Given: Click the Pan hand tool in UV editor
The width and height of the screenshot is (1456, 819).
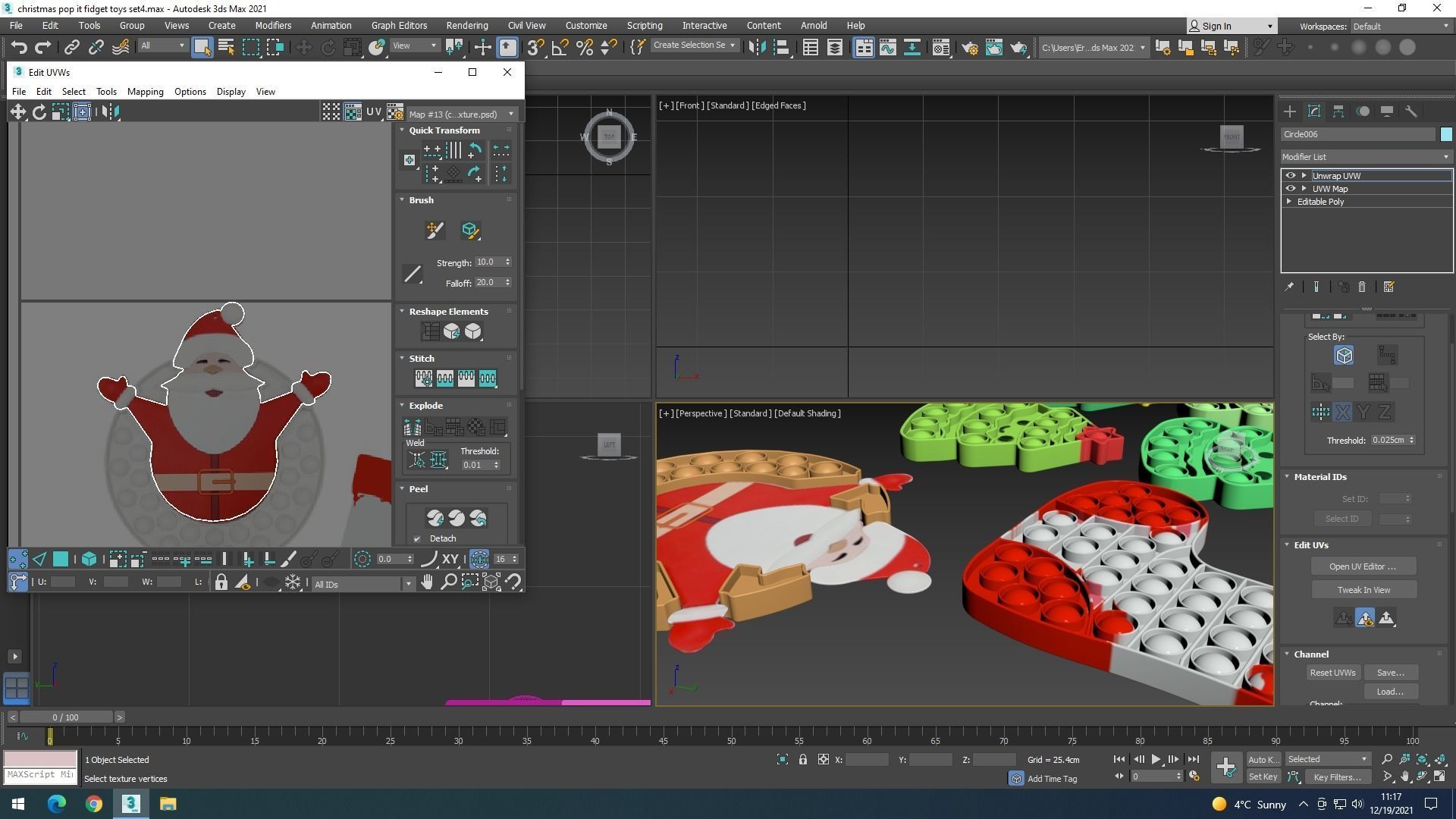Looking at the screenshot, I should click(x=427, y=582).
